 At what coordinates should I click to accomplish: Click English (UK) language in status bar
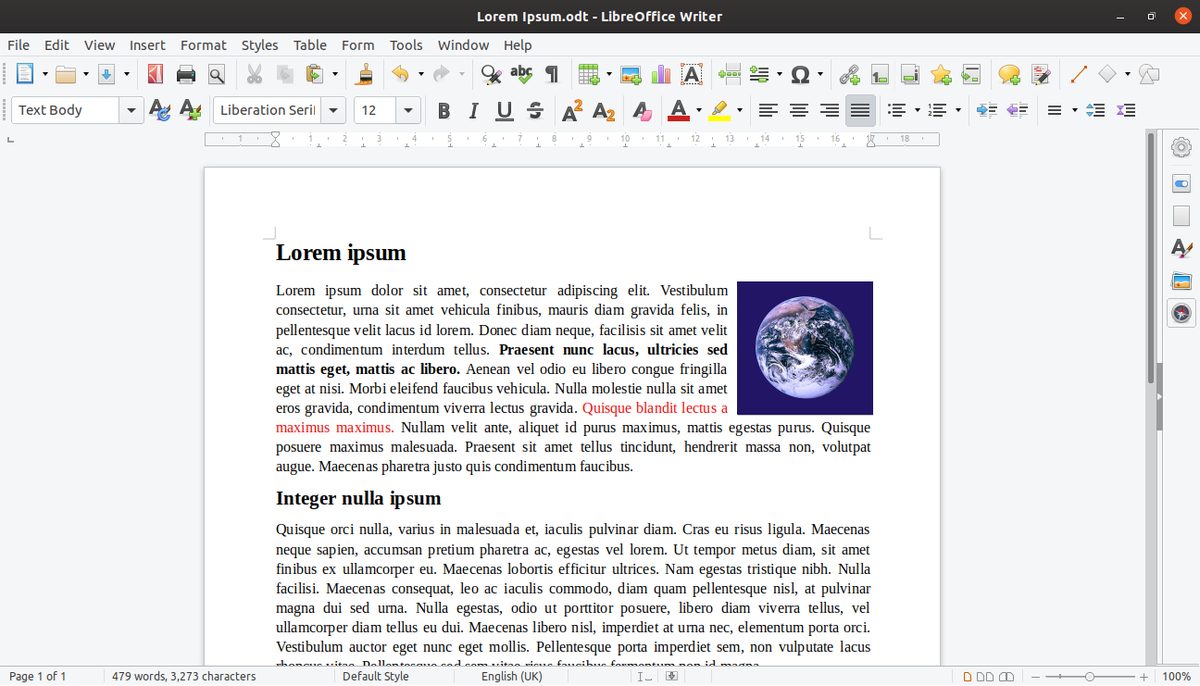[x=512, y=676]
